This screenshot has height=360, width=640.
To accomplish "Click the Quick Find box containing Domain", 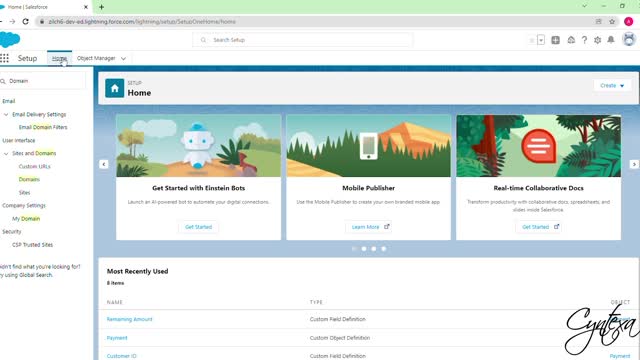I will coord(43,81).
